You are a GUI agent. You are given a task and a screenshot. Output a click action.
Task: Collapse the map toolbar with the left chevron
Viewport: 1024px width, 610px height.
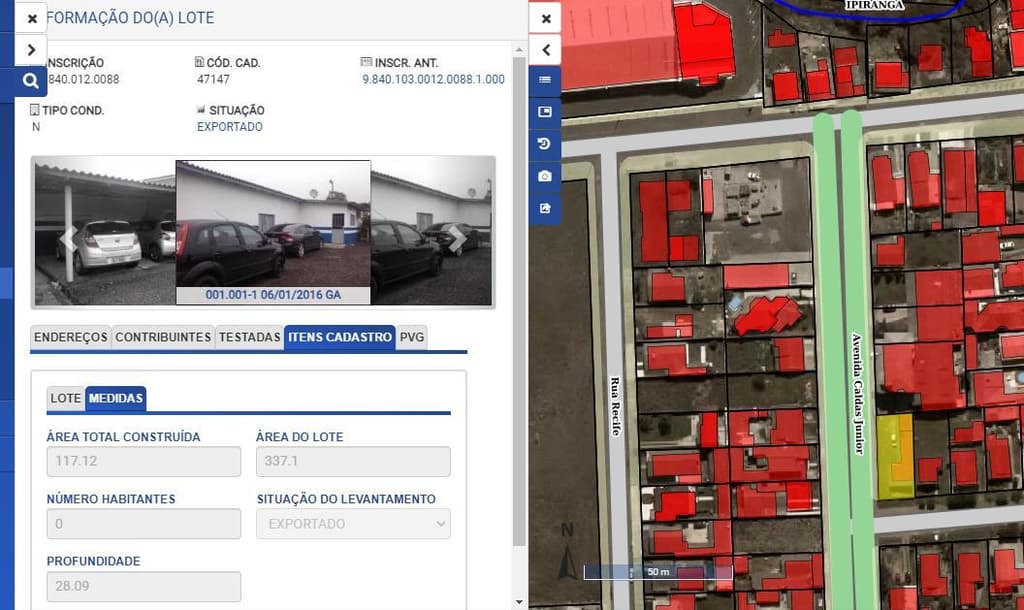coord(545,50)
